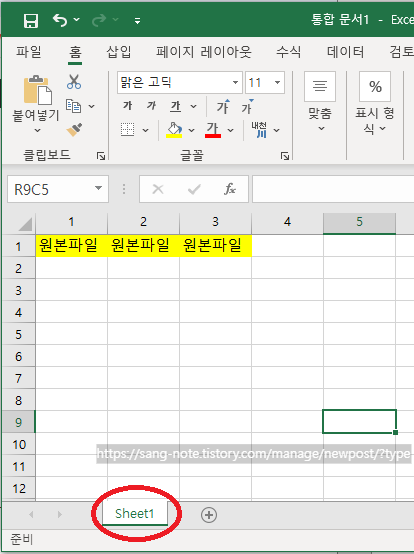Toggle underline 가 formatting

pyautogui.click(x=175, y=106)
